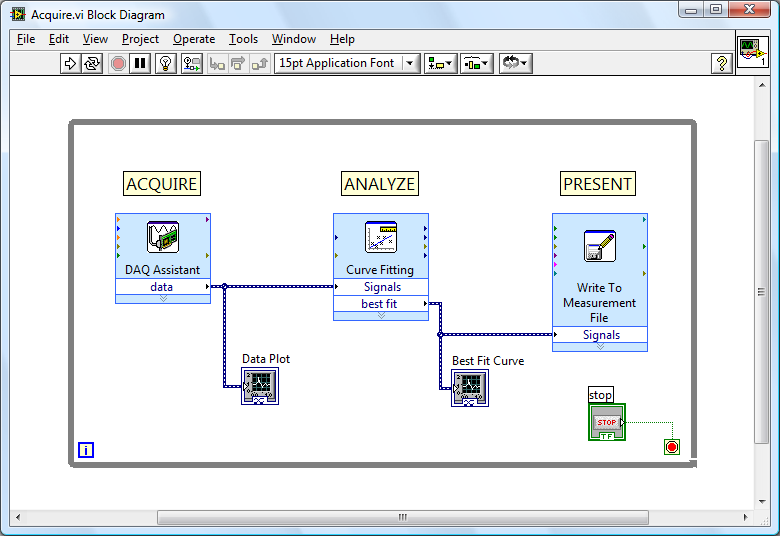Select the Best Fit Curve graph terminal
Viewport: 780px width, 536px height.
tap(470, 388)
